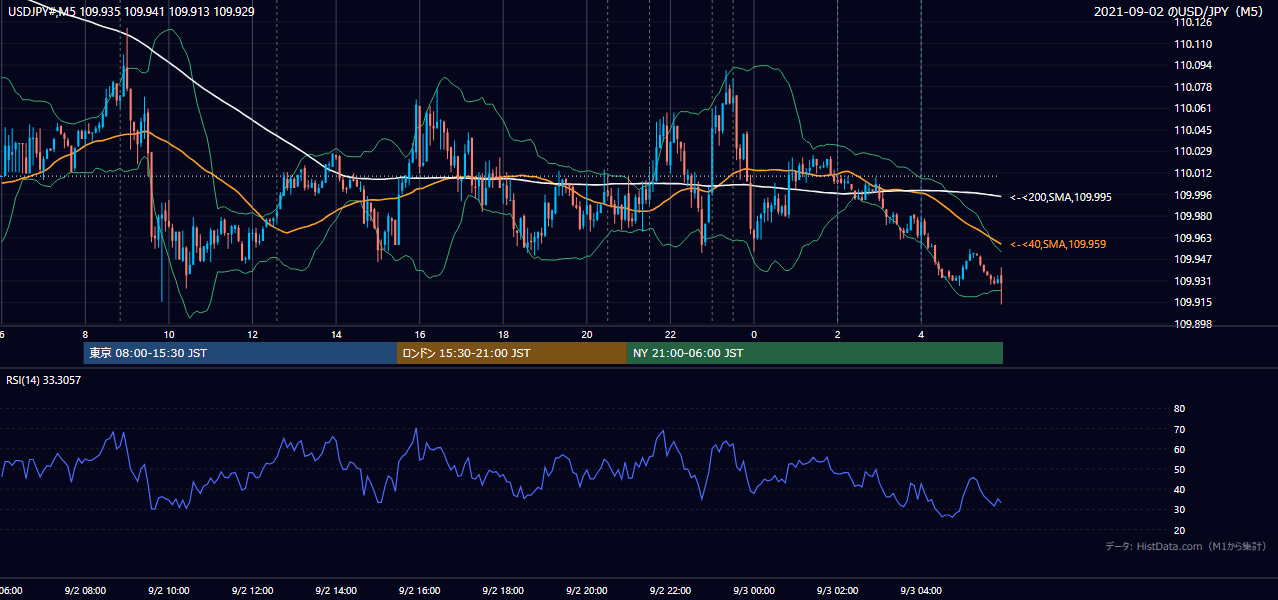Click the 9/2 20:00 bottom time label
Viewport: 1278px width, 600px height.
point(587,591)
